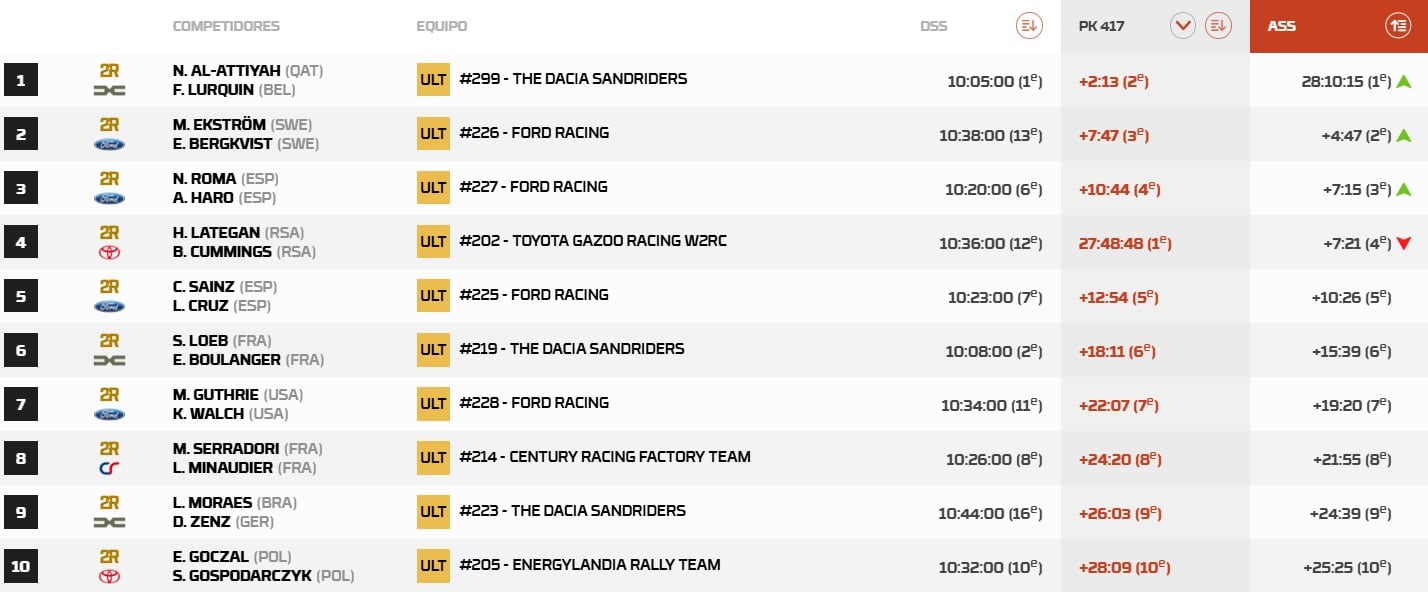Click the Century logo beside M. Serradori
This screenshot has height=592, width=1428.
[109, 468]
